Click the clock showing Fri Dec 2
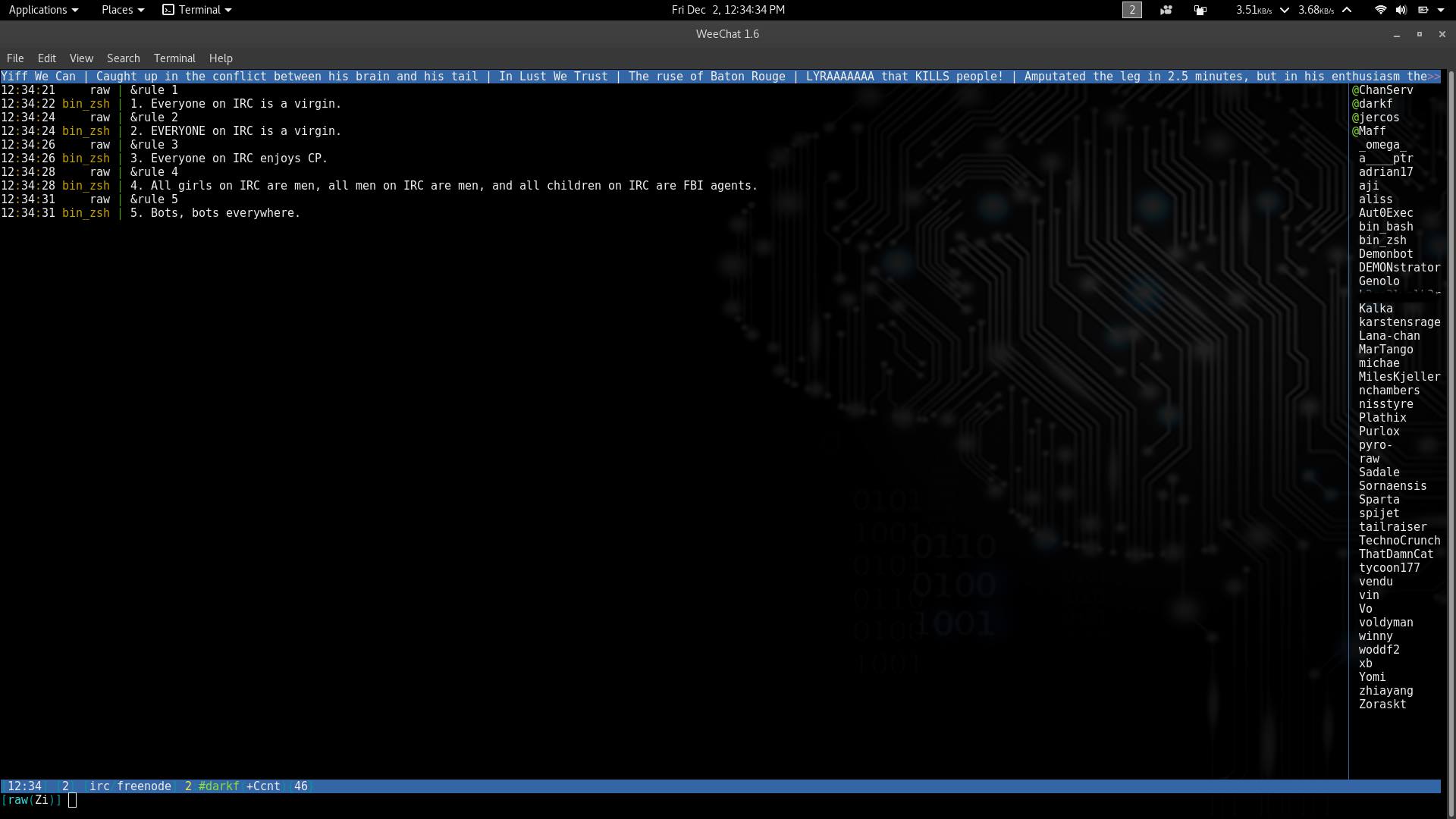 (x=728, y=10)
